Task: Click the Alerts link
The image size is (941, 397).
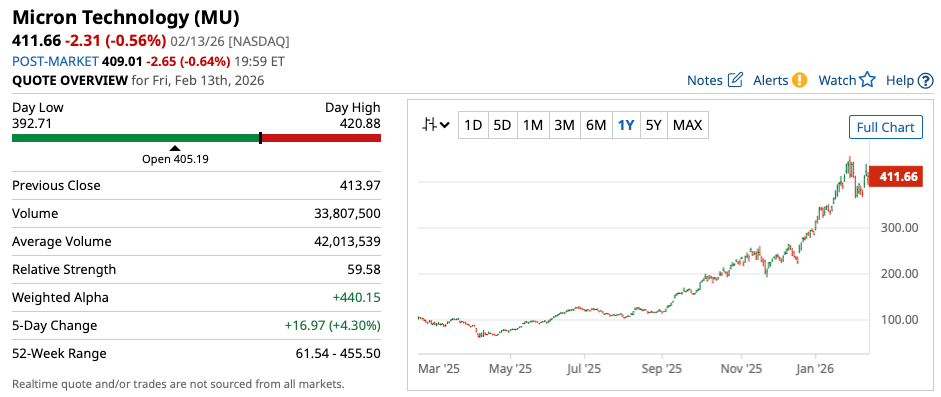Action: pyautogui.click(x=771, y=80)
